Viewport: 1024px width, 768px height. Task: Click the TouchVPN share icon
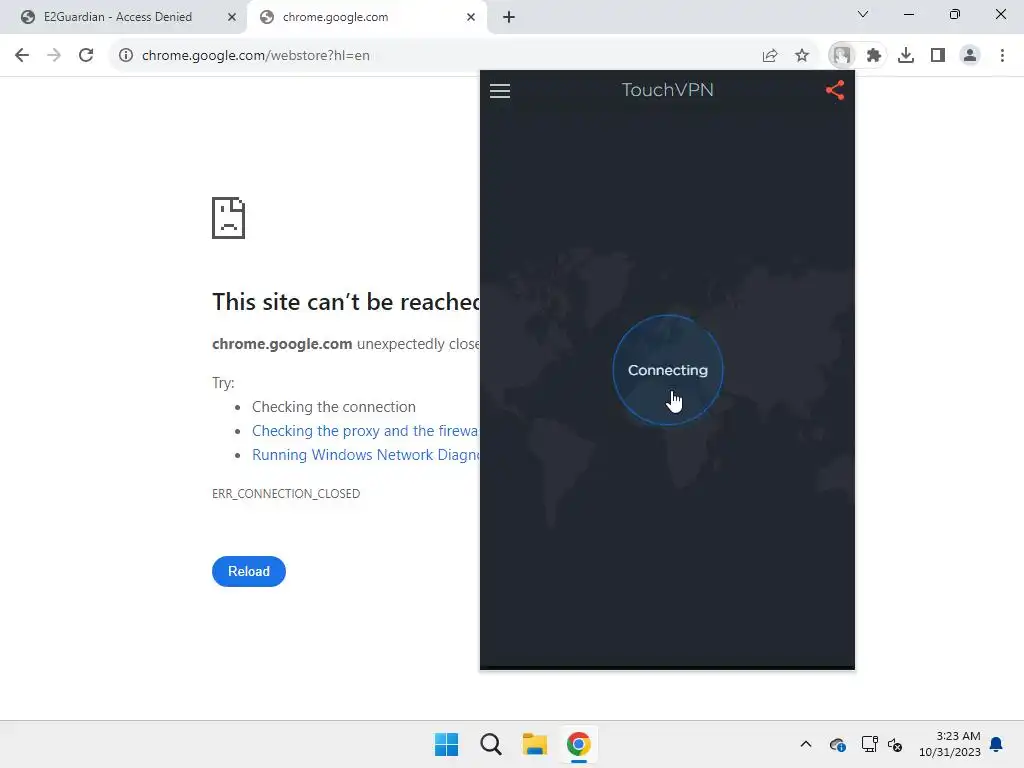coord(835,90)
